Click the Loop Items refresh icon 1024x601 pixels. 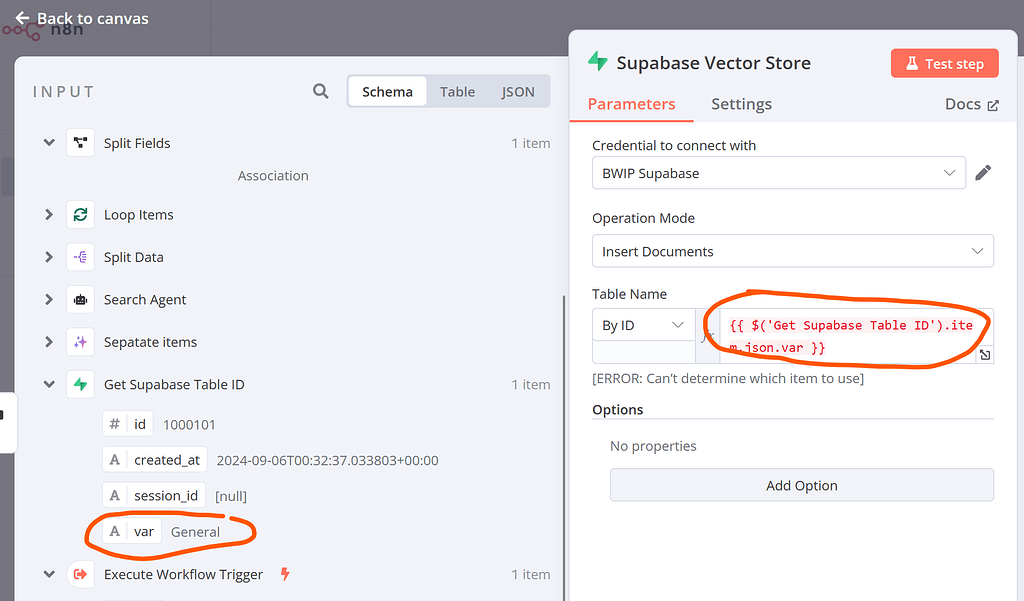click(x=80, y=214)
